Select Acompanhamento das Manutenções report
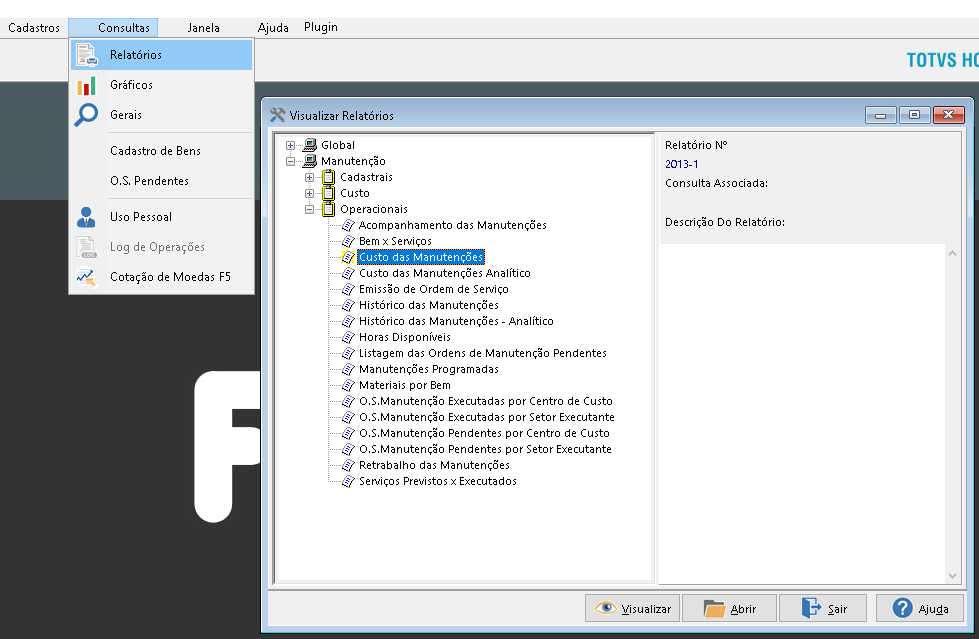 click(452, 225)
